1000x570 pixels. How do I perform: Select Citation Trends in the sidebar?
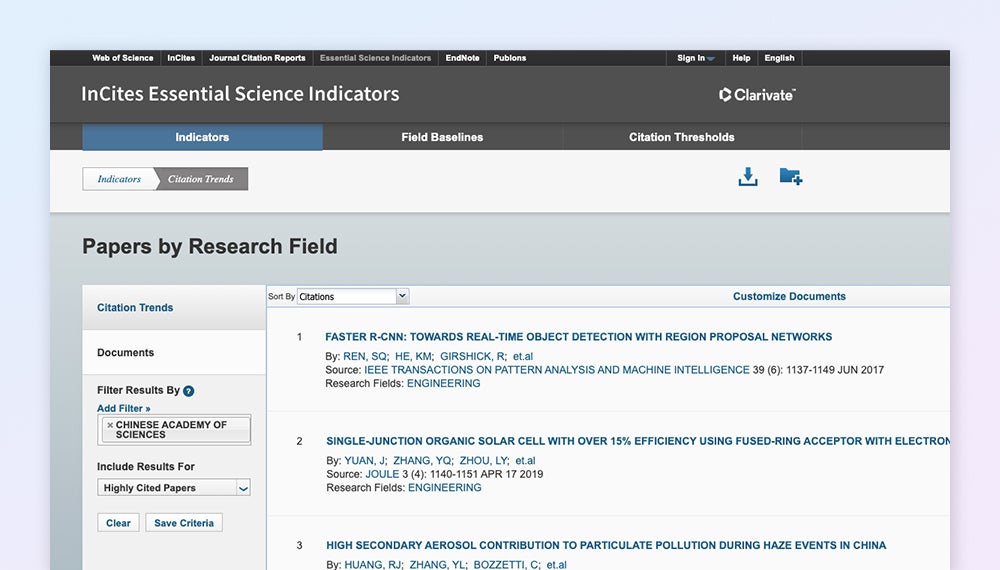click(x=135, y=308)
